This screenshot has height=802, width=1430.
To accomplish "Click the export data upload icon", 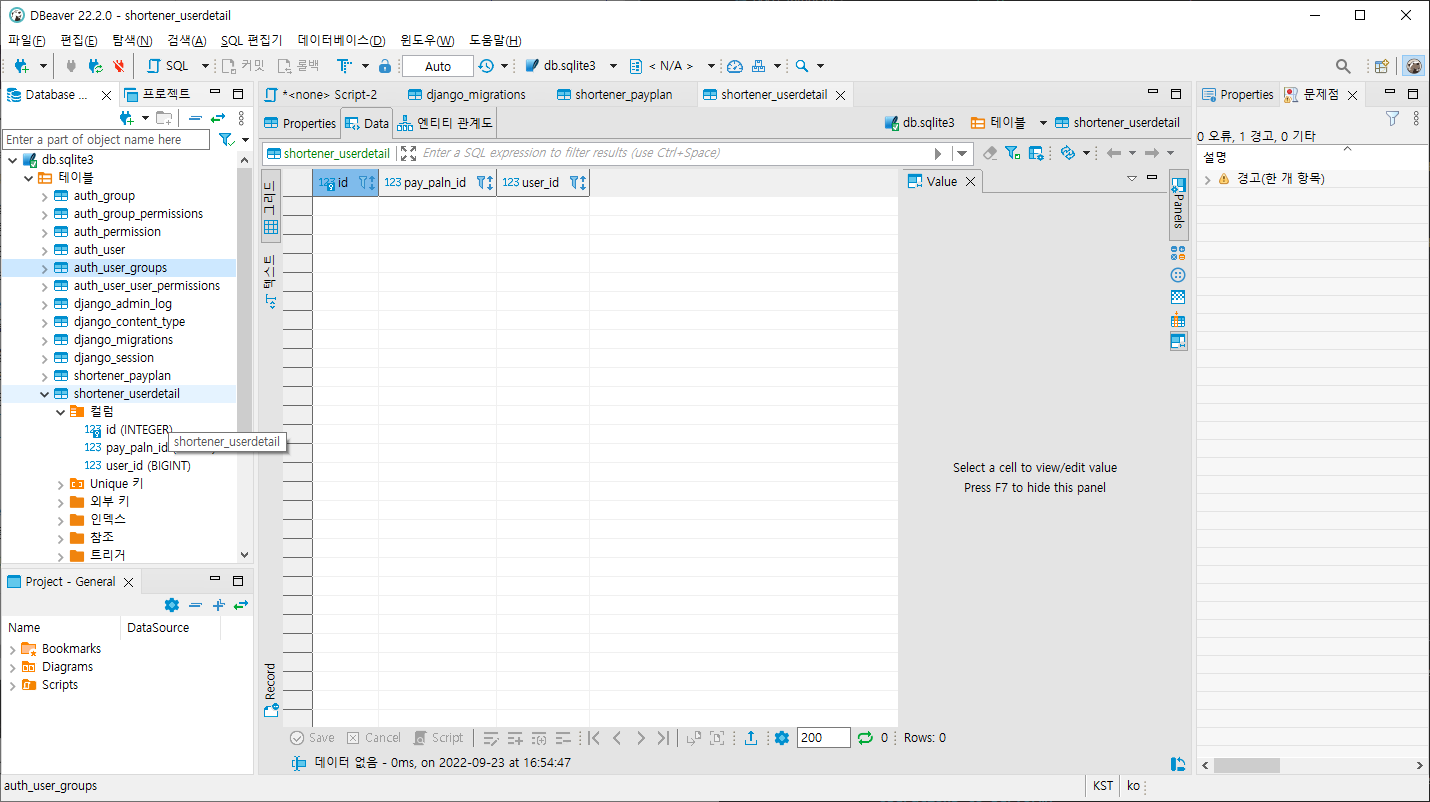I will (x=751, y=738).
